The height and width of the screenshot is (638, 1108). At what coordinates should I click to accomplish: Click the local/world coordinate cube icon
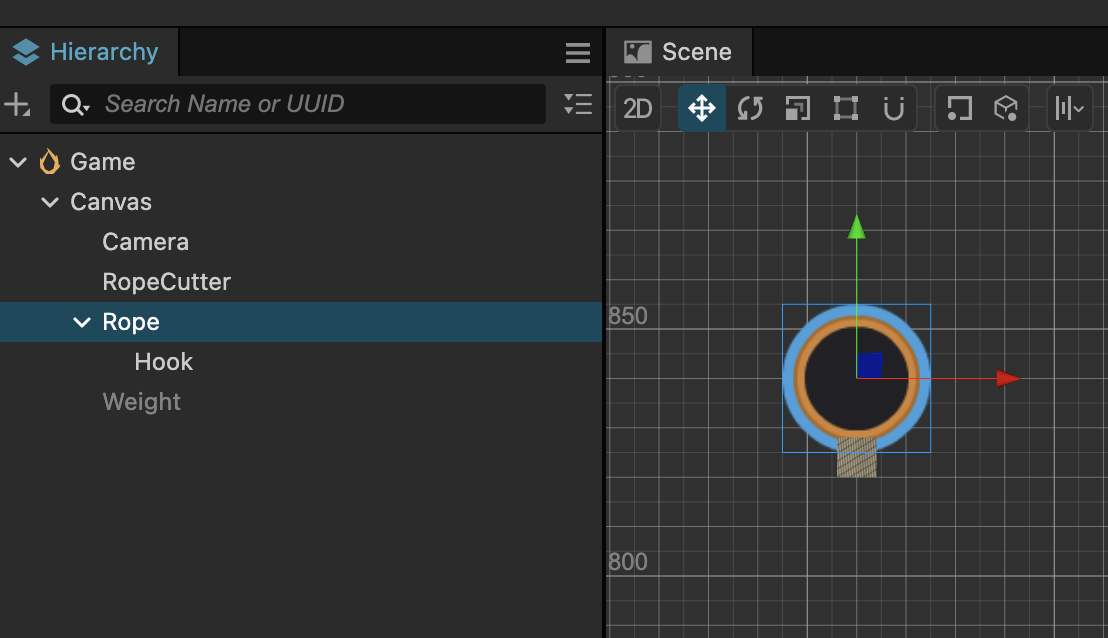pyautogui.click(x=1006, y=108)
